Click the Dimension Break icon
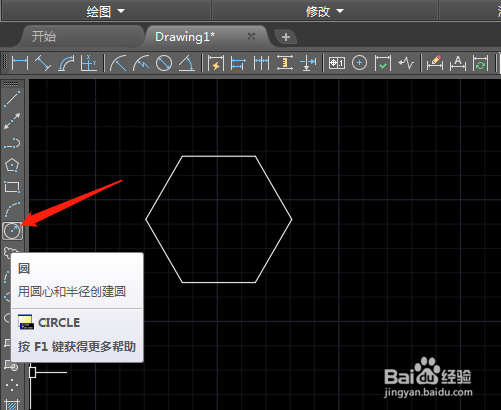 click(308, 63)
